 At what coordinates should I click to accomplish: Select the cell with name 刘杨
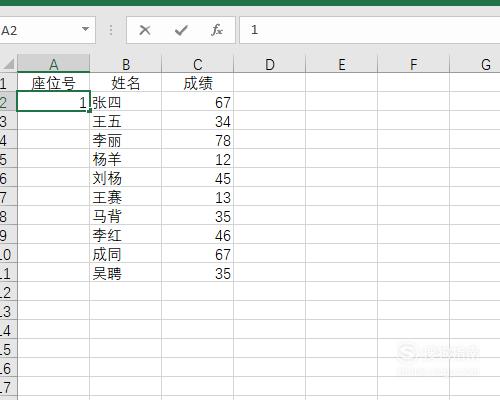[x=126, y=177]
